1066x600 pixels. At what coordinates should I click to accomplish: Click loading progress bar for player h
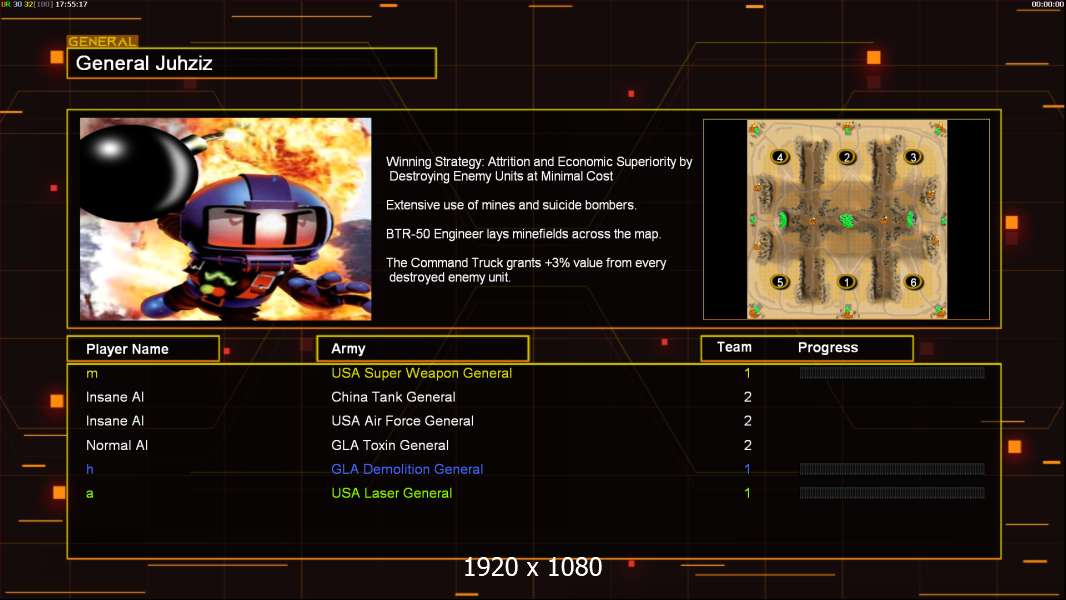(x=892, y=469)
